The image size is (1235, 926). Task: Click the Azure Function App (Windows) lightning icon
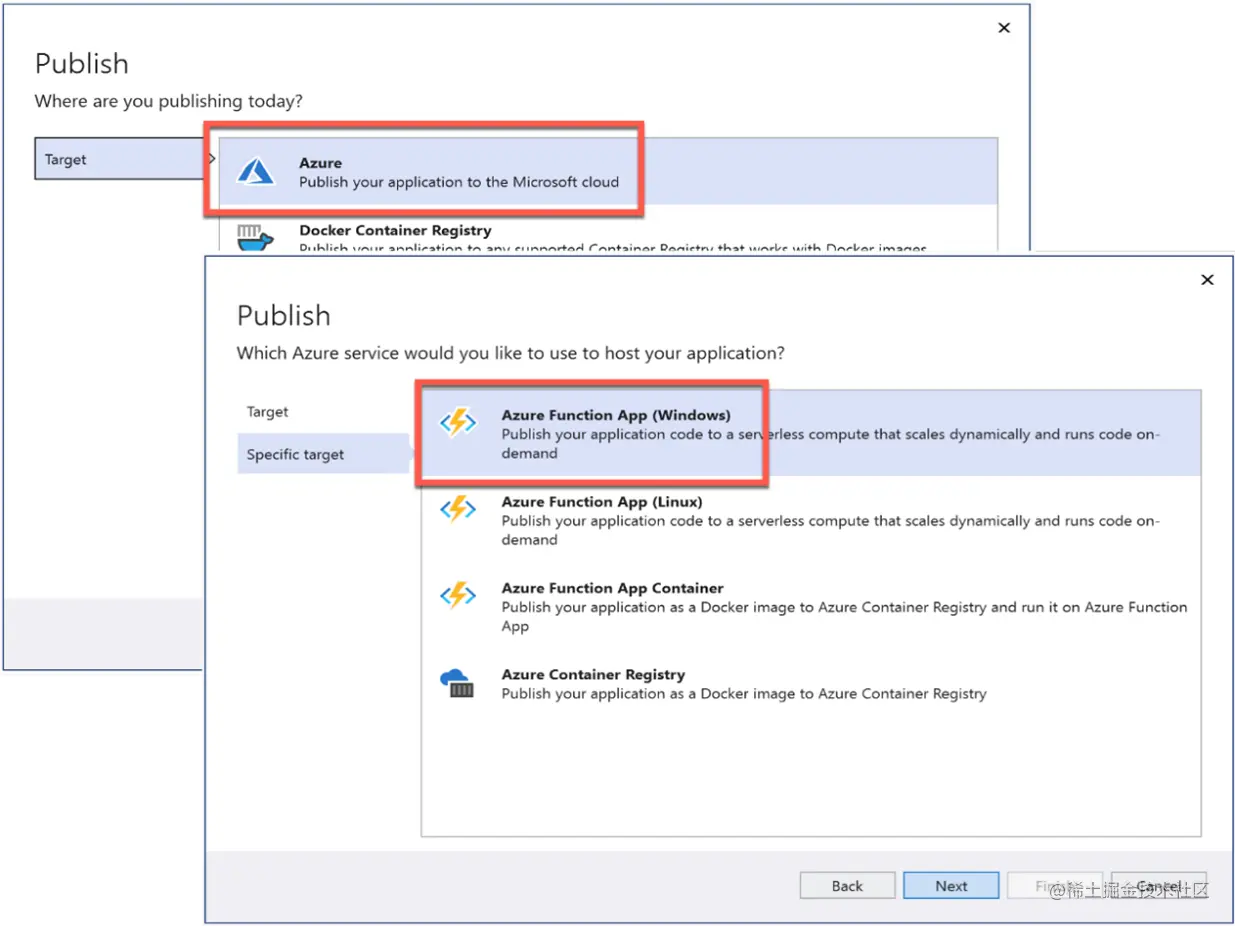click(458, 423)
